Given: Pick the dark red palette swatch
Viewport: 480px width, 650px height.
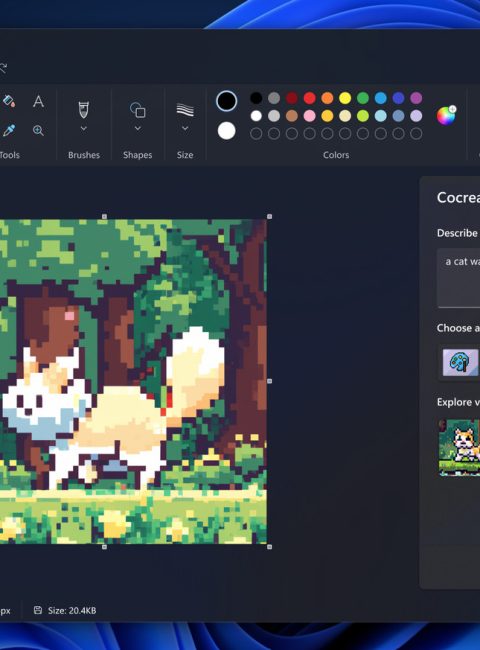Looking at the screenshot, I should pyautogui.click(x=292, y=98).
